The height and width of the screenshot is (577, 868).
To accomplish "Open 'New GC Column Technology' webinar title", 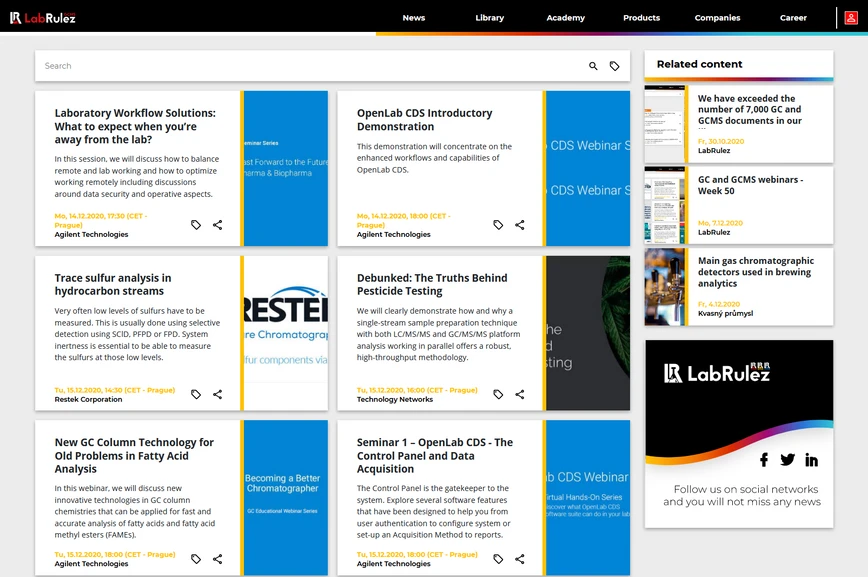I will [x=134, y=455].
